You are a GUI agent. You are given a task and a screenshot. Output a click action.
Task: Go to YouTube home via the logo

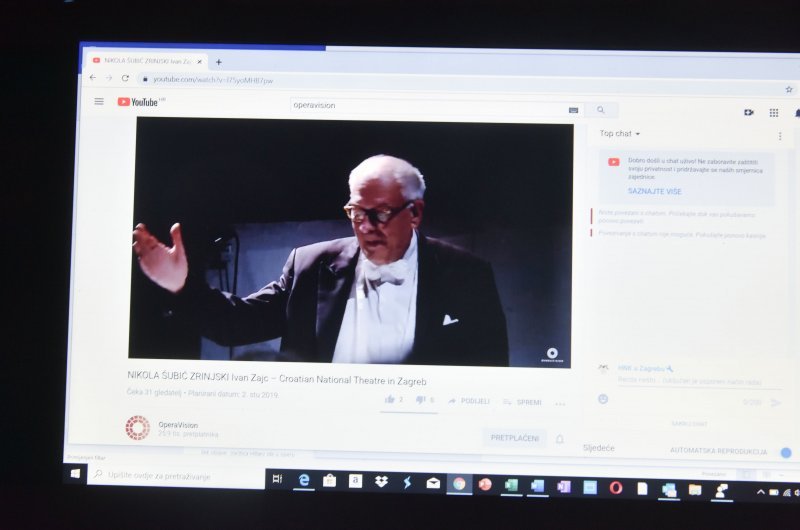click(138, 102)
